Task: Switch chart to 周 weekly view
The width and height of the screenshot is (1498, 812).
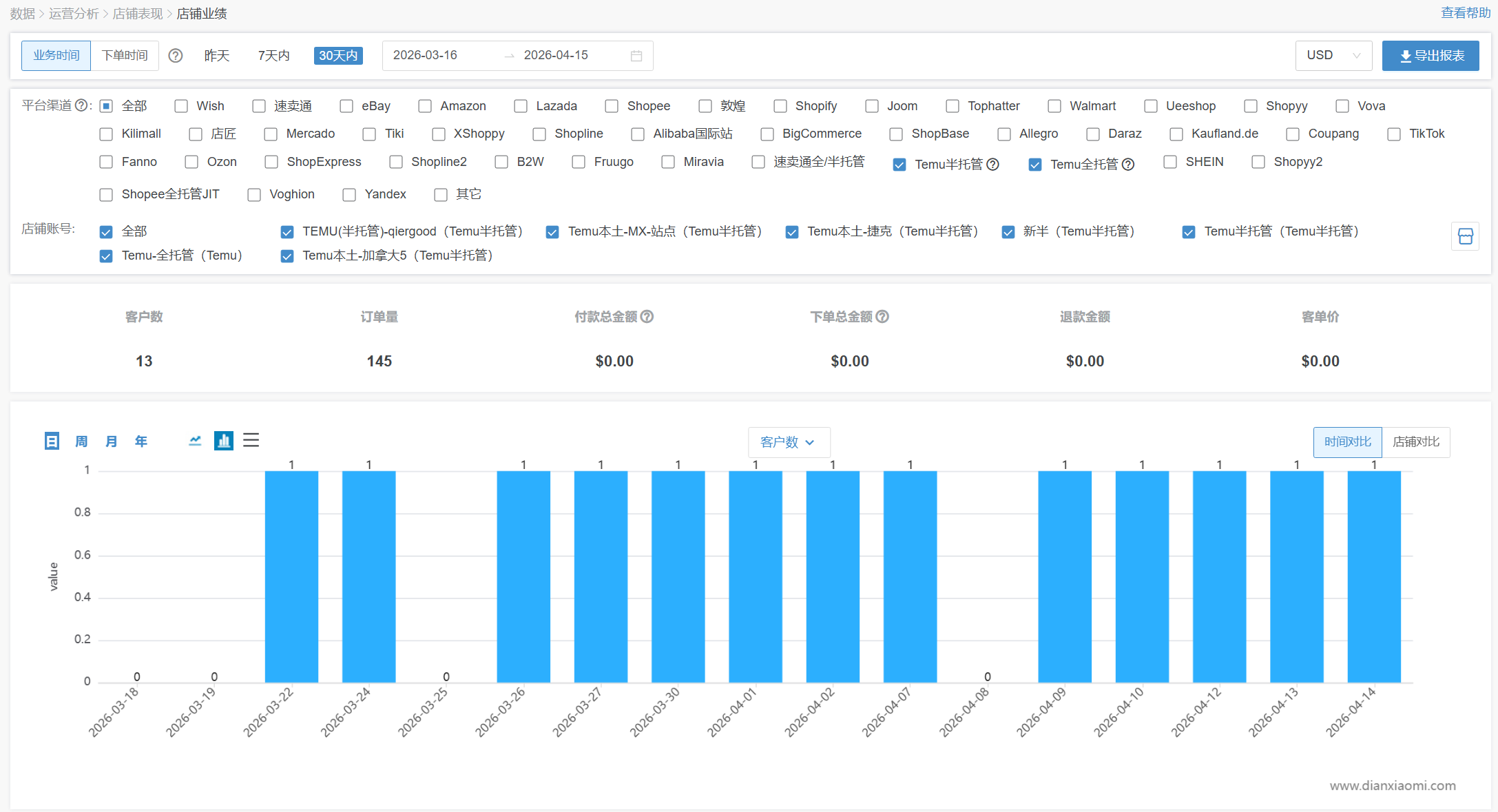Action: click(81, 441)
